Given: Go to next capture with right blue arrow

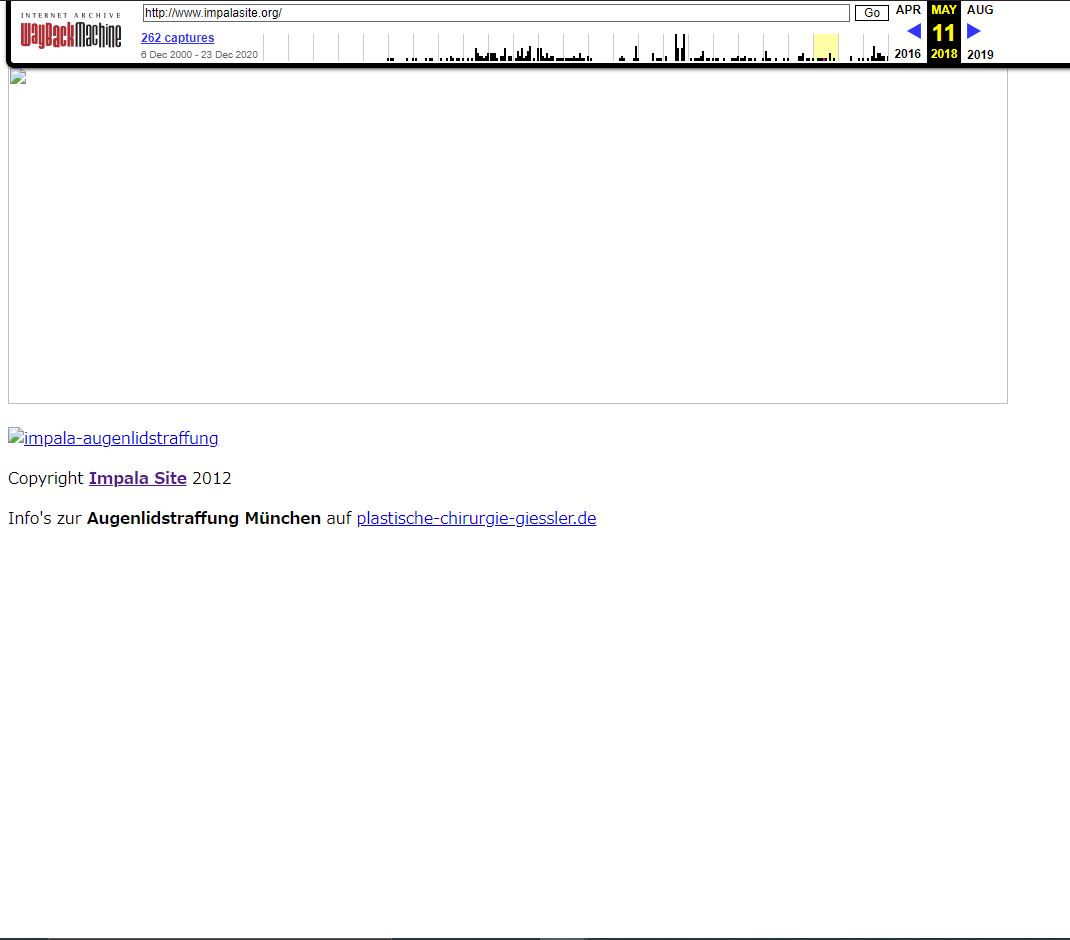Looking at the screenshot, I should pyautogui.click(x=973, y=31).
